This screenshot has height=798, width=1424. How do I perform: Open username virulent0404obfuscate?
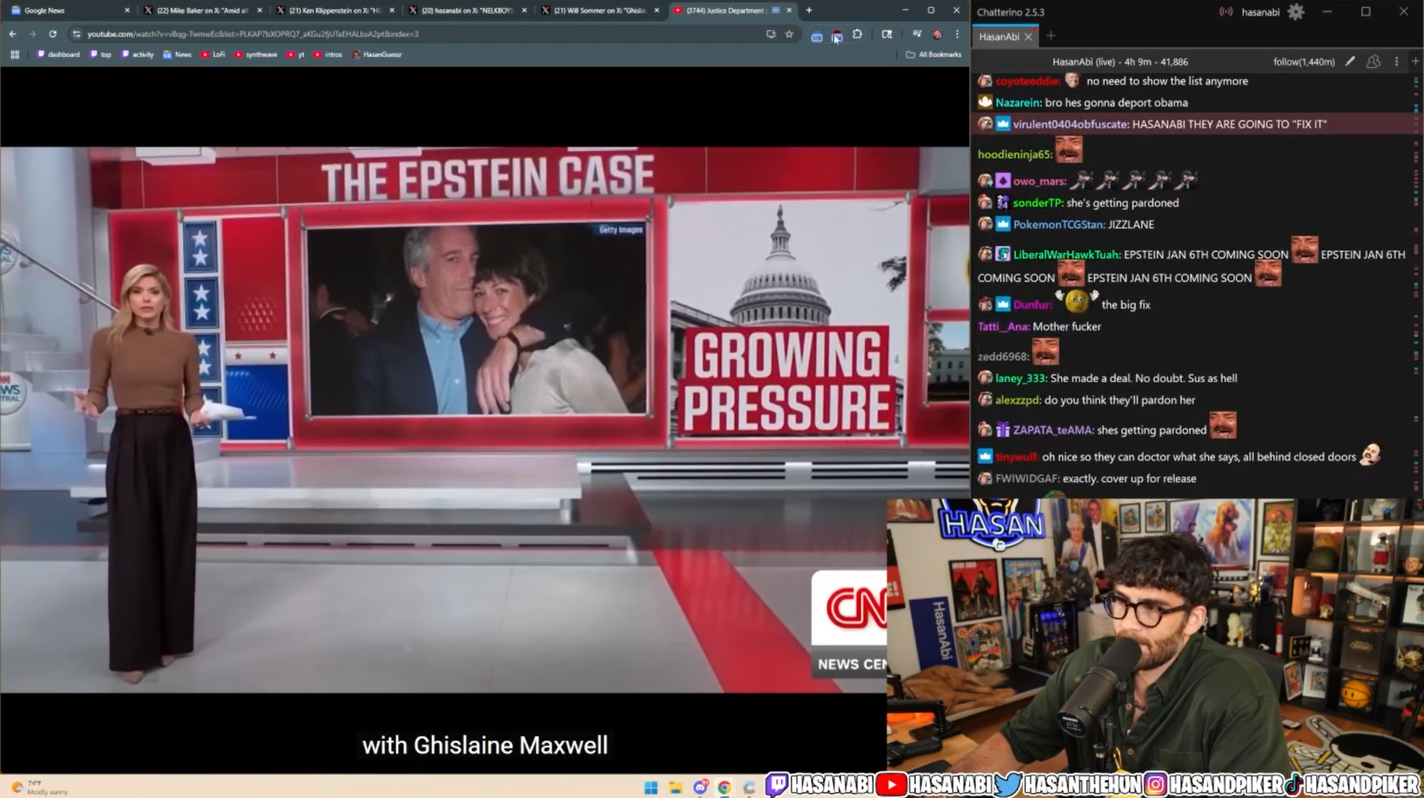tap(1070, 125)
